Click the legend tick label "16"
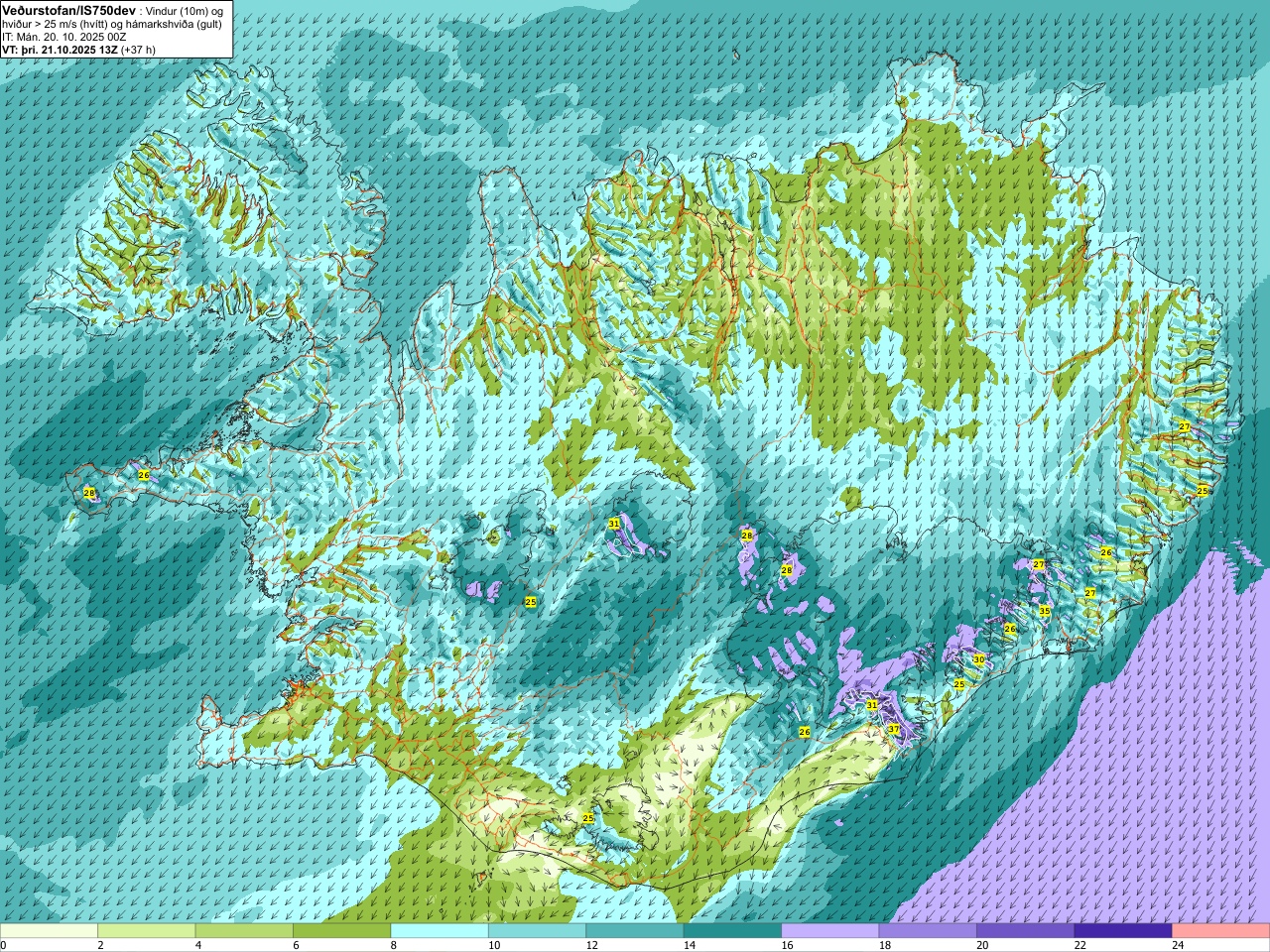 pos(787,945)
